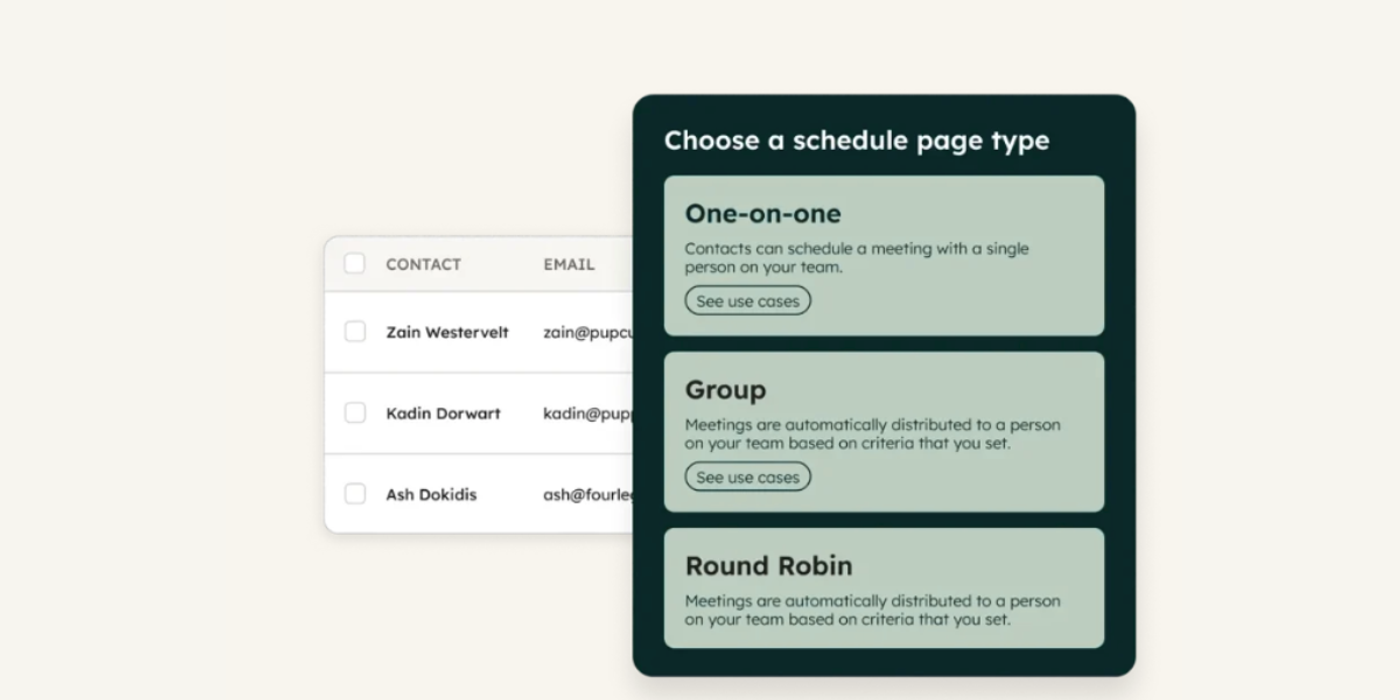Viewport: 1400px width, 700px height.
Task: Select the contact named Kadin Dorwart
Action: click(x=443, y=412)
